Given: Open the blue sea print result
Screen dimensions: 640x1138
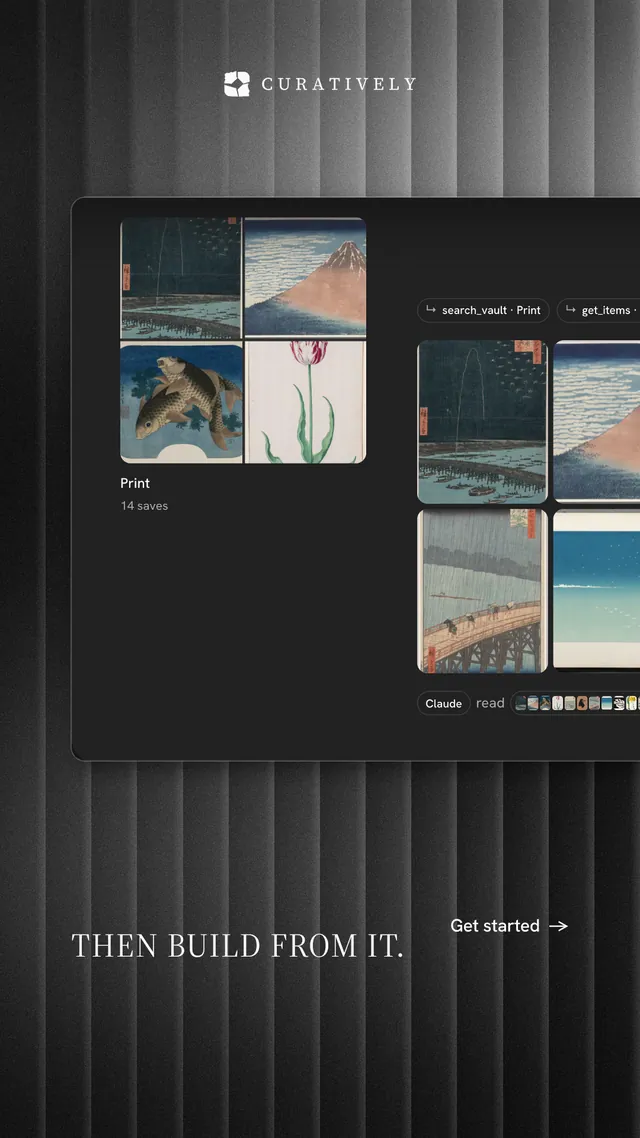Looking at the screenshot, I should tap(596, 589).
